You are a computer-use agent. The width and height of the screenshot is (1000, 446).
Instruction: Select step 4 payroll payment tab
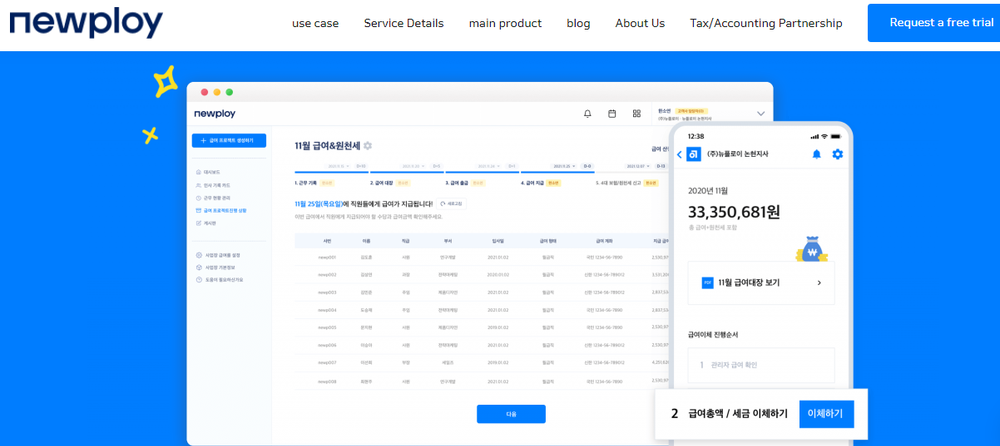pos(540,183)
